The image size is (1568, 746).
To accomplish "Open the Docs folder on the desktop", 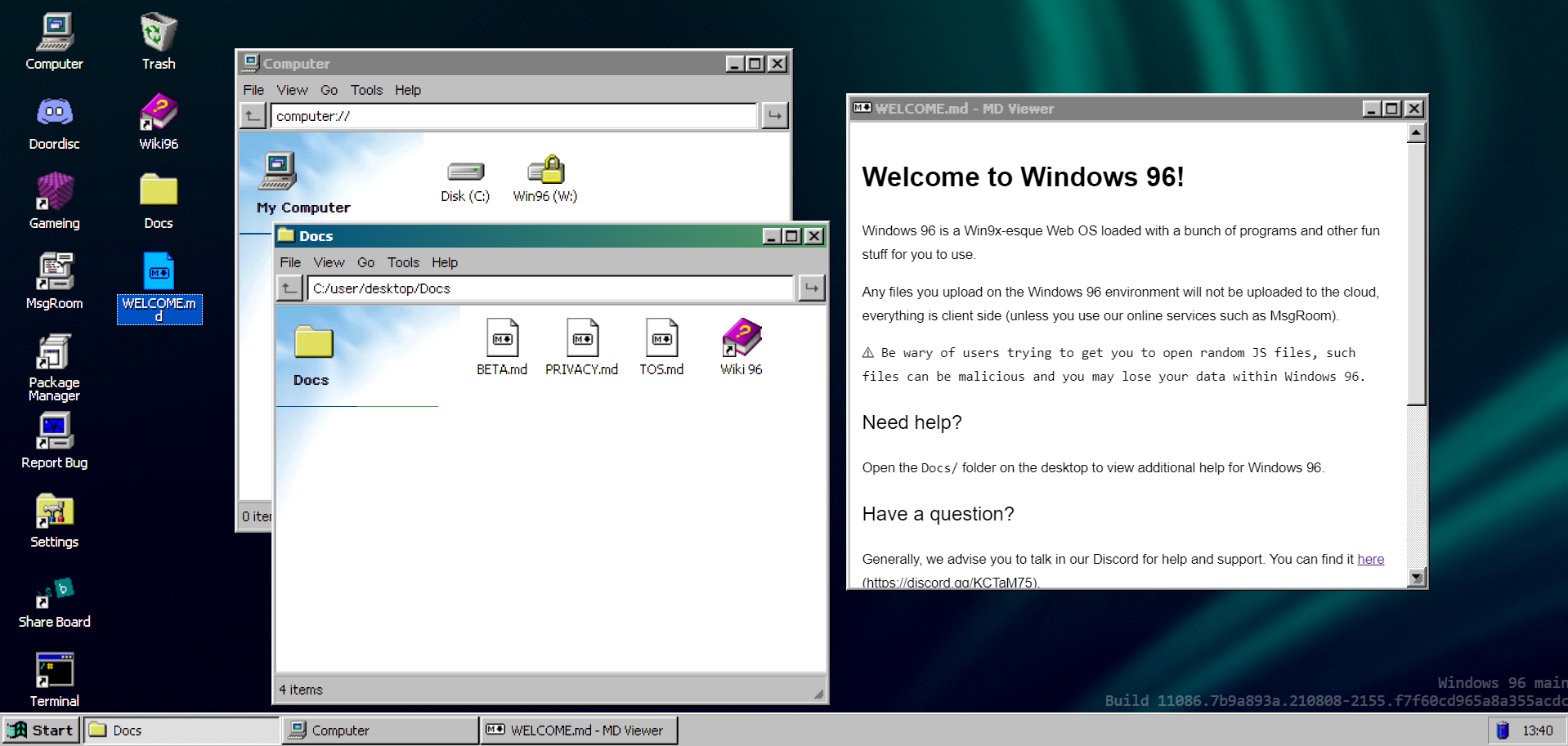I will pos(159,201).
